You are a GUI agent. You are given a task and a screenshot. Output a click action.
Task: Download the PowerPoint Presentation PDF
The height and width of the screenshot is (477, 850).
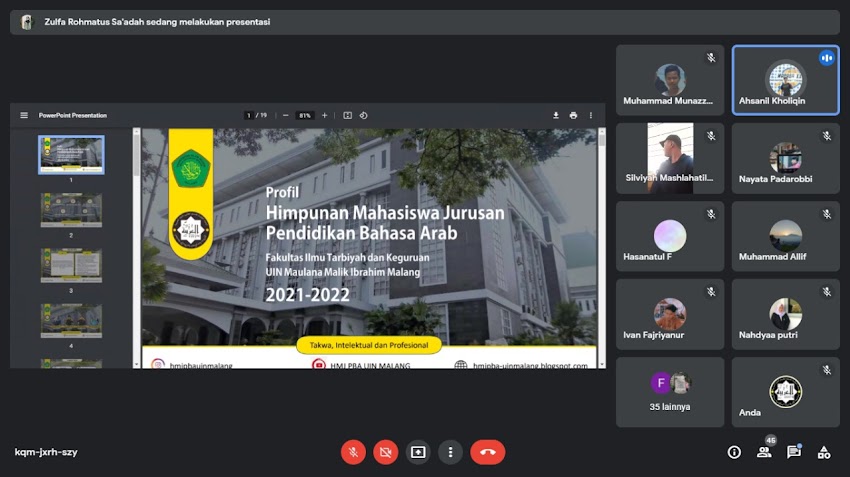pos(556,115)
